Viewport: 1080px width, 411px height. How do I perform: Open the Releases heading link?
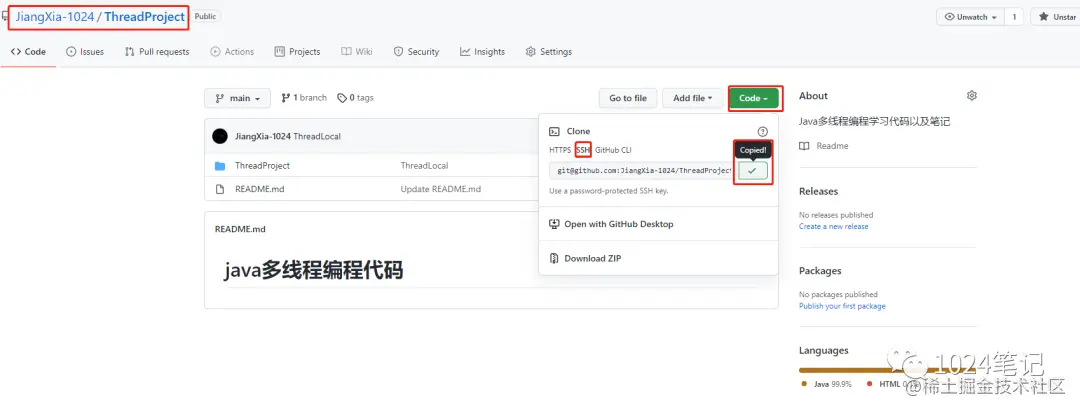[818, 191]
